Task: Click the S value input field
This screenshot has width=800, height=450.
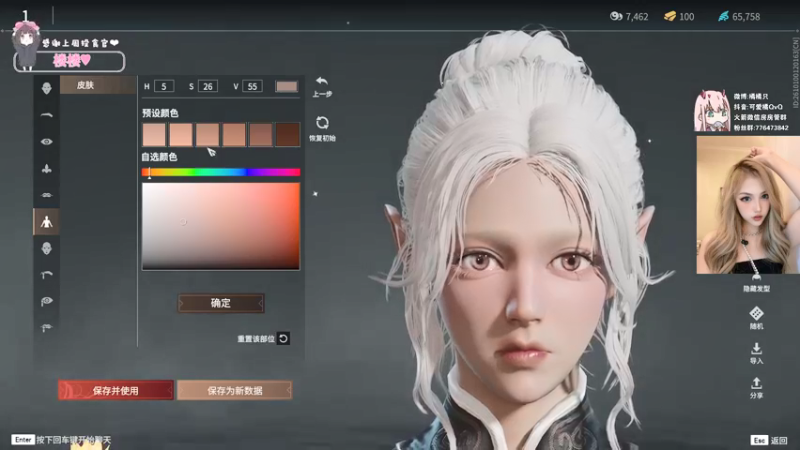Action: 208,86
